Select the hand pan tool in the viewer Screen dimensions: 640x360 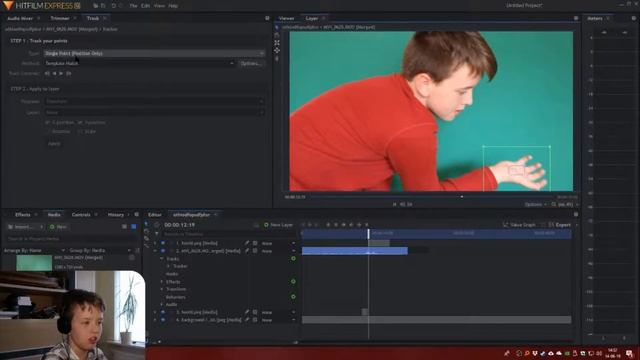[277, 35]
